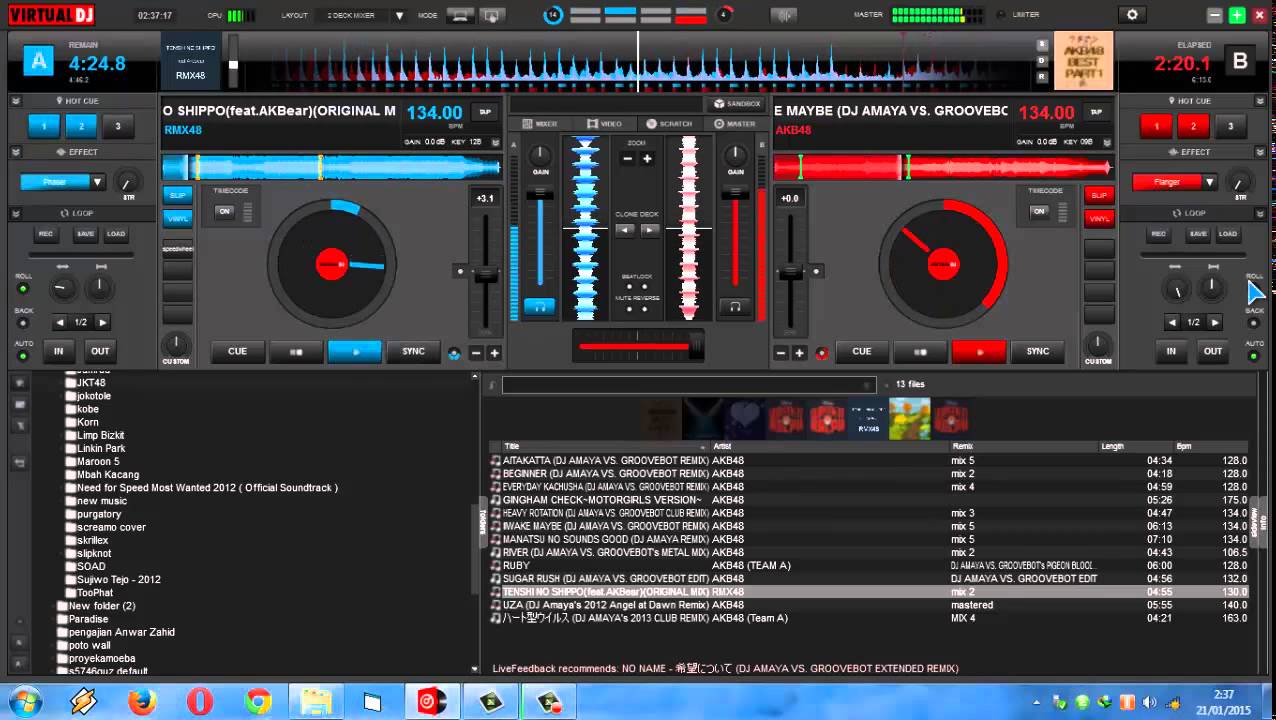
Task: Click deck A record disc icon next to SYNC
Action: pos(455,353)
